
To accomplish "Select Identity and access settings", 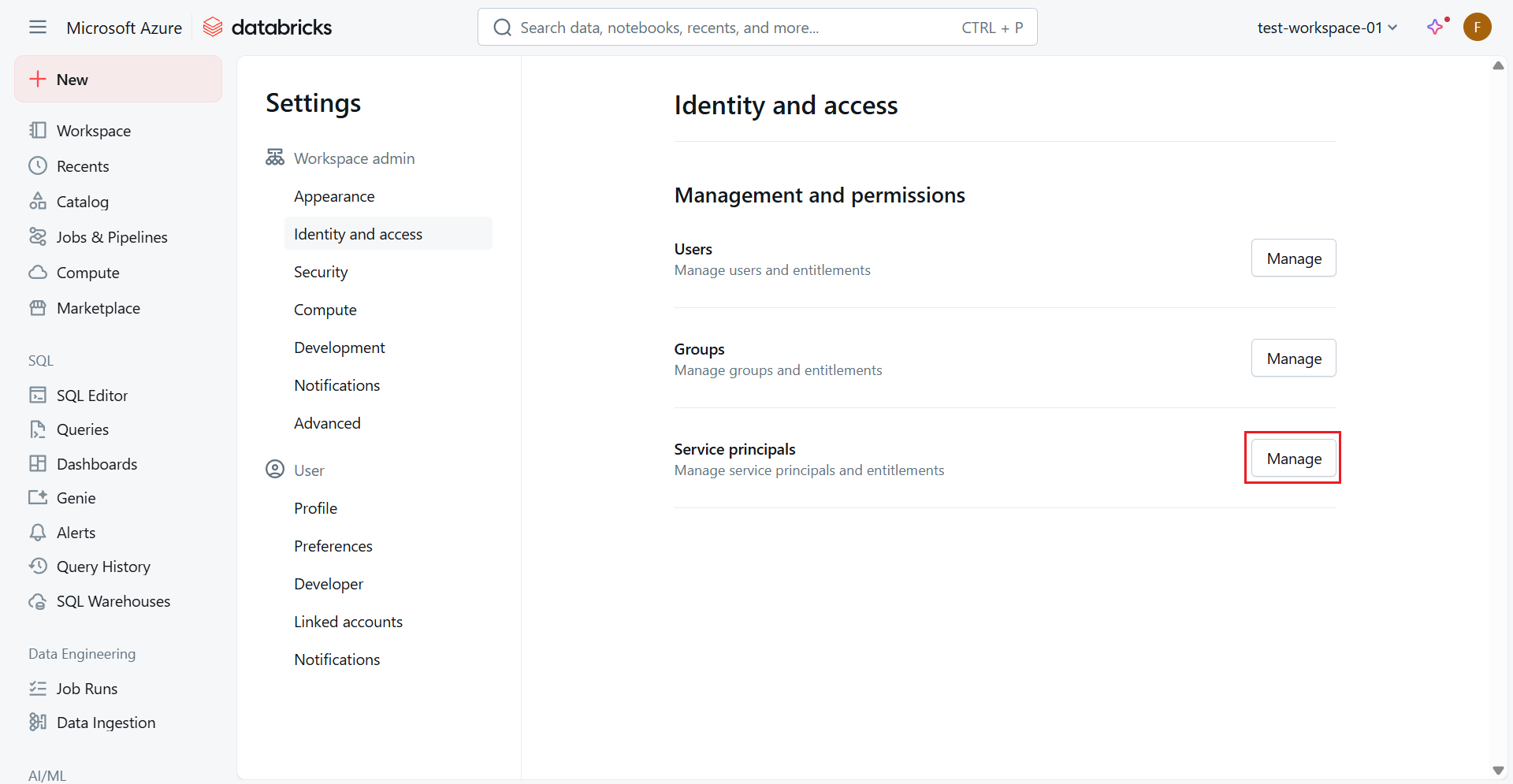I will click(x=388, y=234).
